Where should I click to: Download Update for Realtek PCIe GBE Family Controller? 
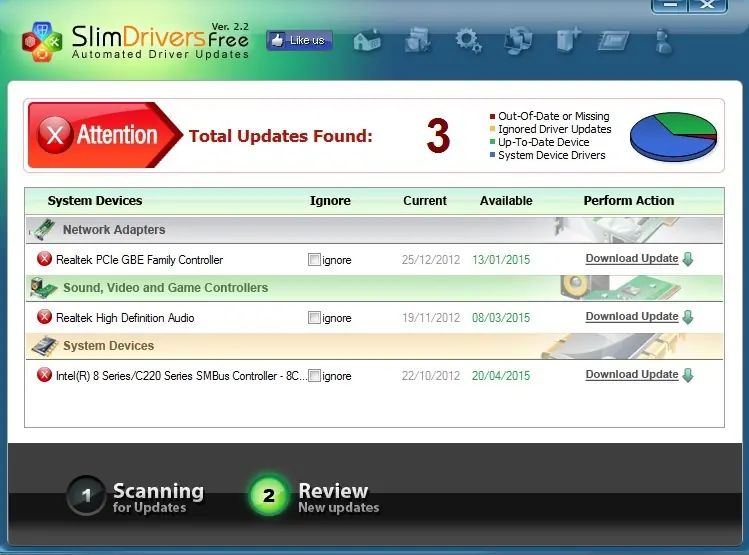click(x=632, y=258)
